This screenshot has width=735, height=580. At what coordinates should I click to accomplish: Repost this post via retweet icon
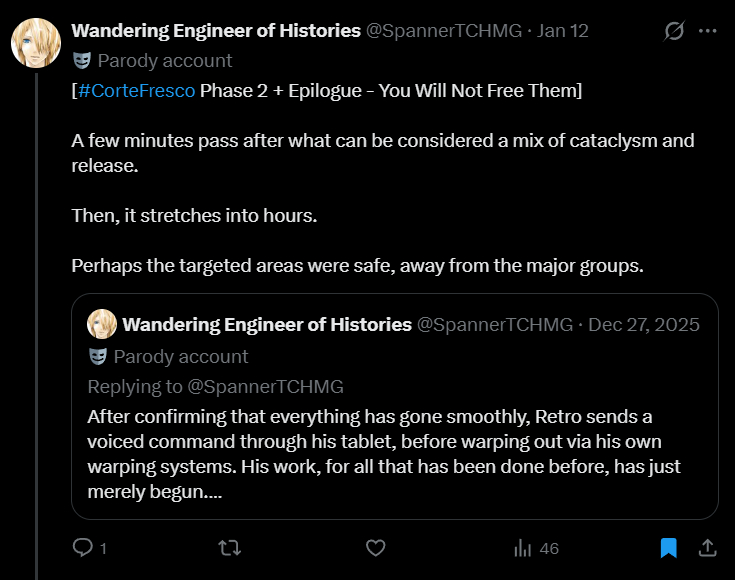click(x=229, y=548)
